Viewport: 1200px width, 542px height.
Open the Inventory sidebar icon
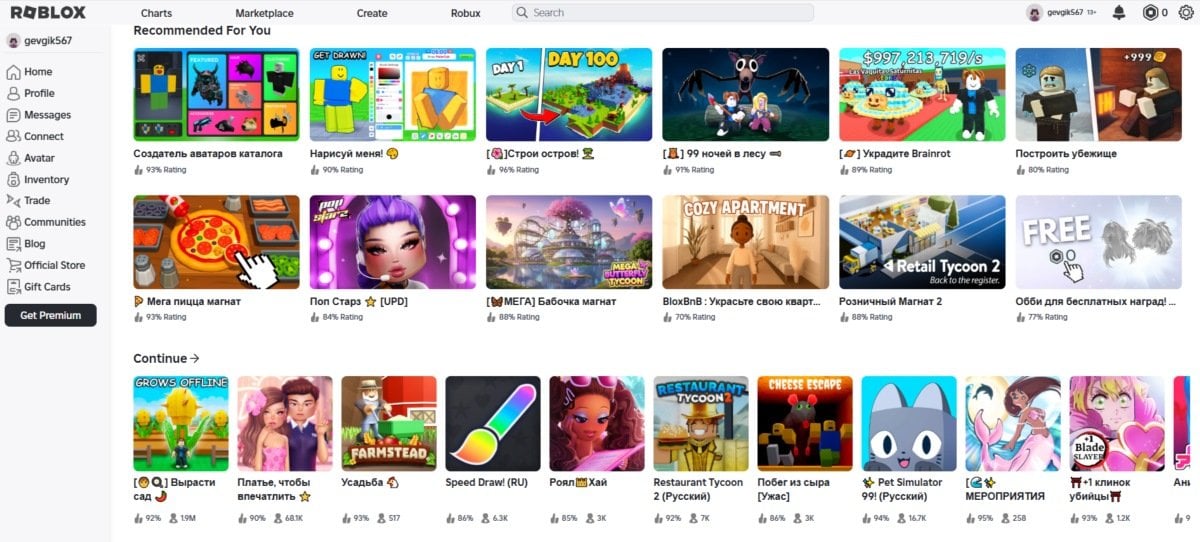tap(14, 180)
